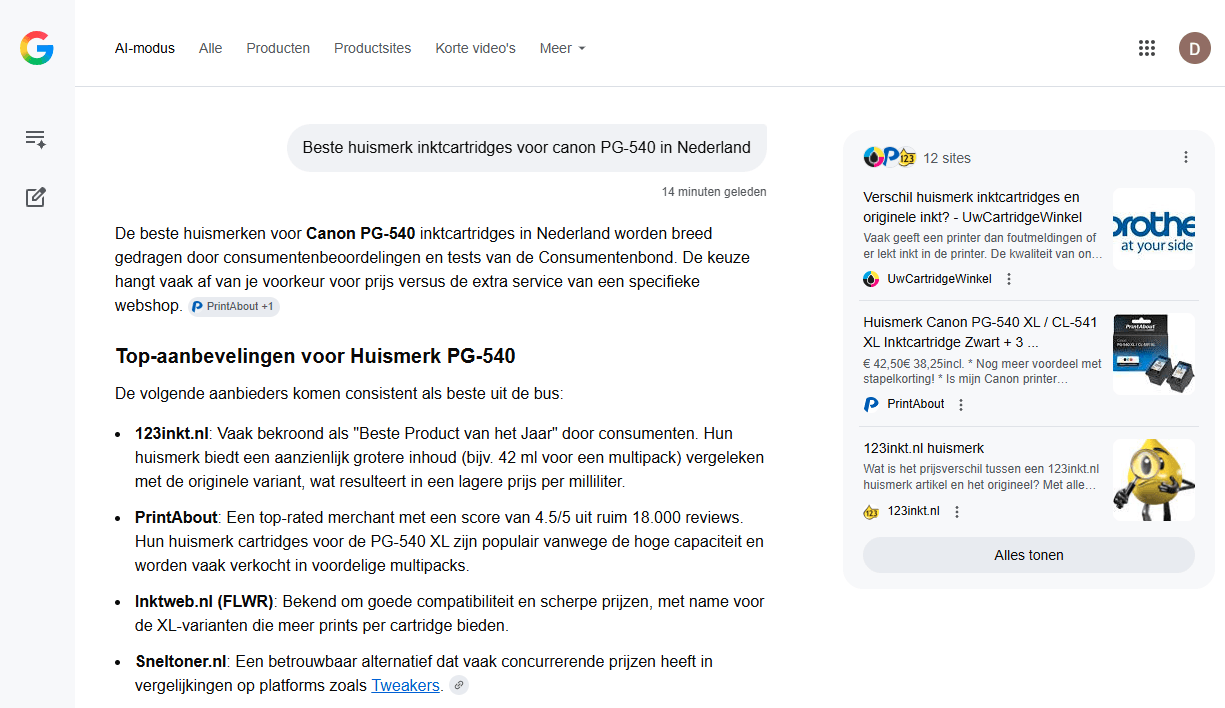This screenshot has width=1225, height=708.
Task: Click PrintAbout cartridge product thumbnail
Action: click(x=1153, y=354)
